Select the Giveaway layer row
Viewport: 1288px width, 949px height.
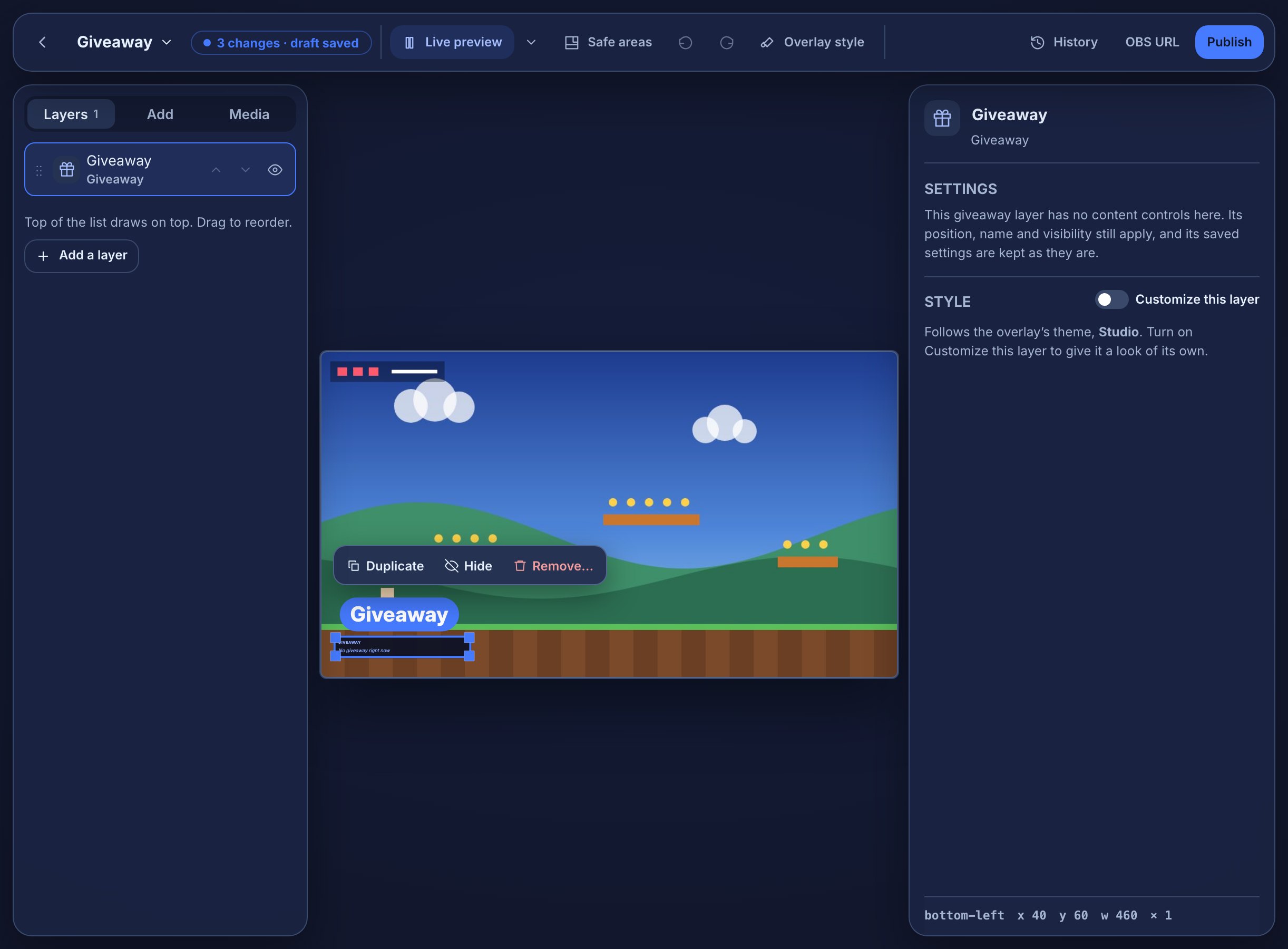(x=160, y=169)
